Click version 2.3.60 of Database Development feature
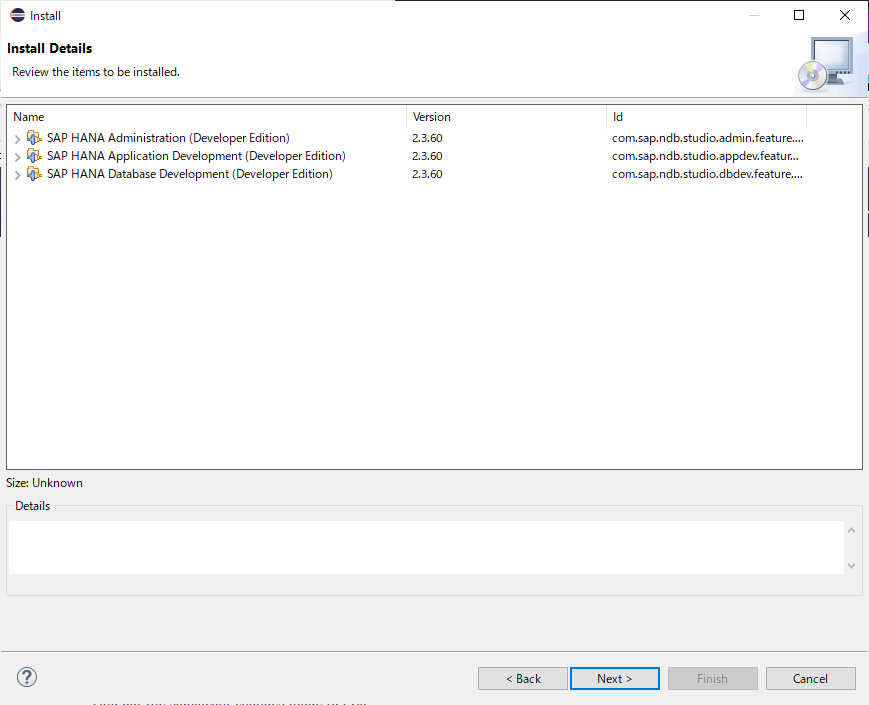The height and width of the screenshot is (705, 869). (427, 174)
